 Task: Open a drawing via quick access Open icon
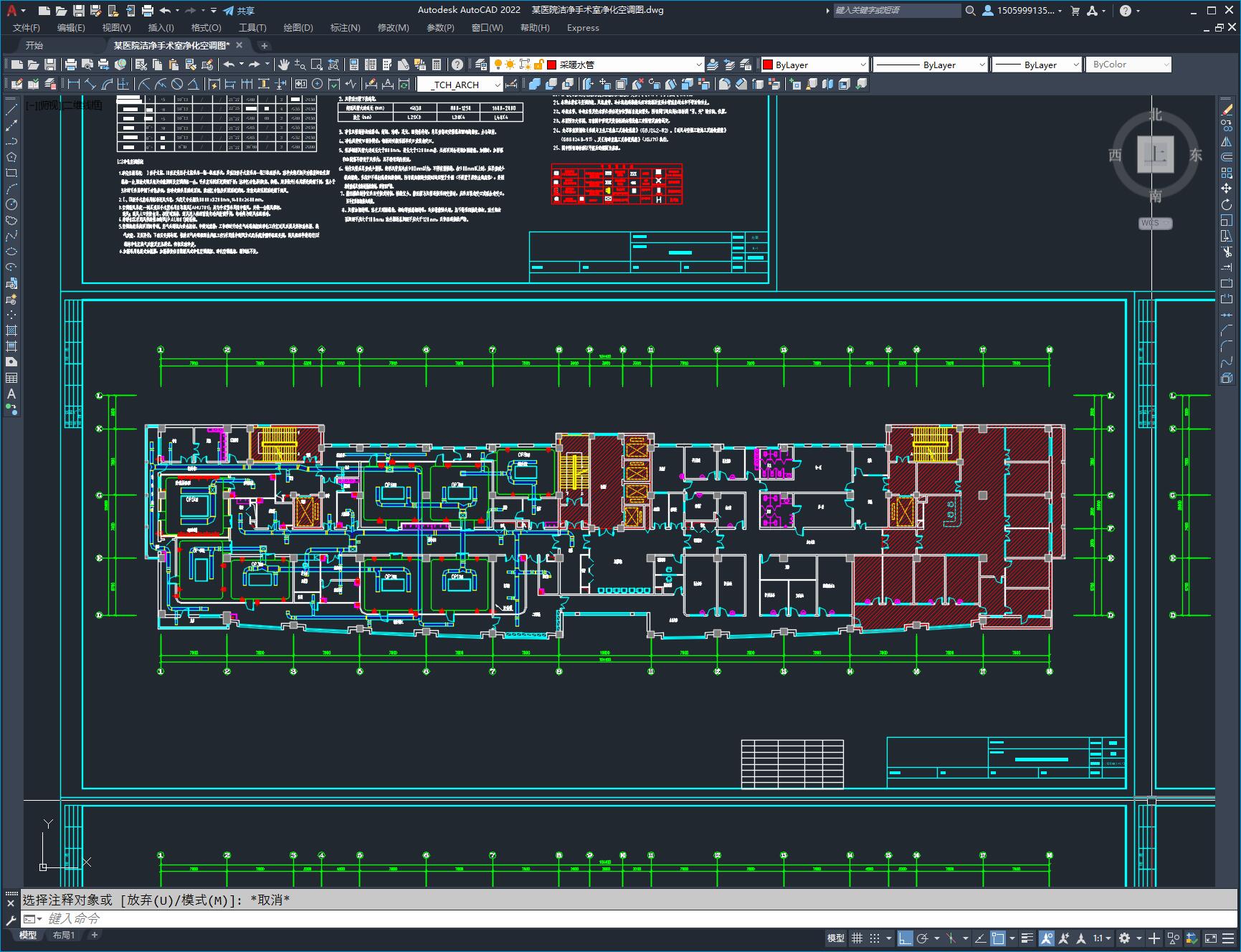(62, 11)
